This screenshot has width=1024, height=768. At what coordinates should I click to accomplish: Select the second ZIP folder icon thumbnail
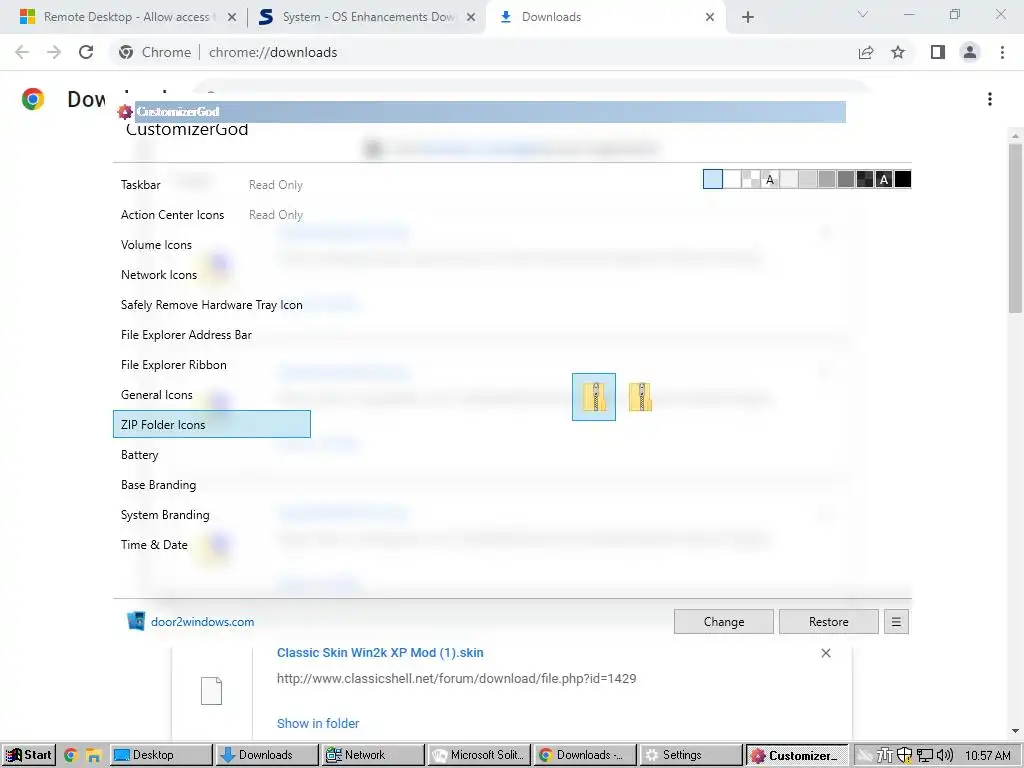pyautogui.click(x=640, y=397)
